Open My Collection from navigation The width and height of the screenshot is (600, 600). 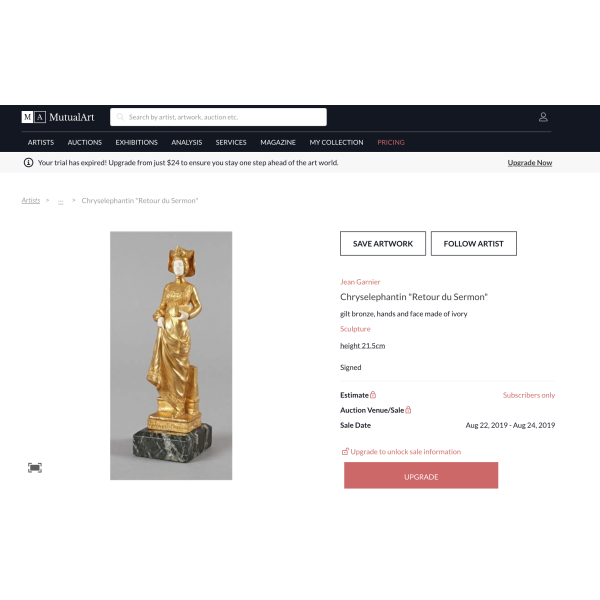point(336,142)
